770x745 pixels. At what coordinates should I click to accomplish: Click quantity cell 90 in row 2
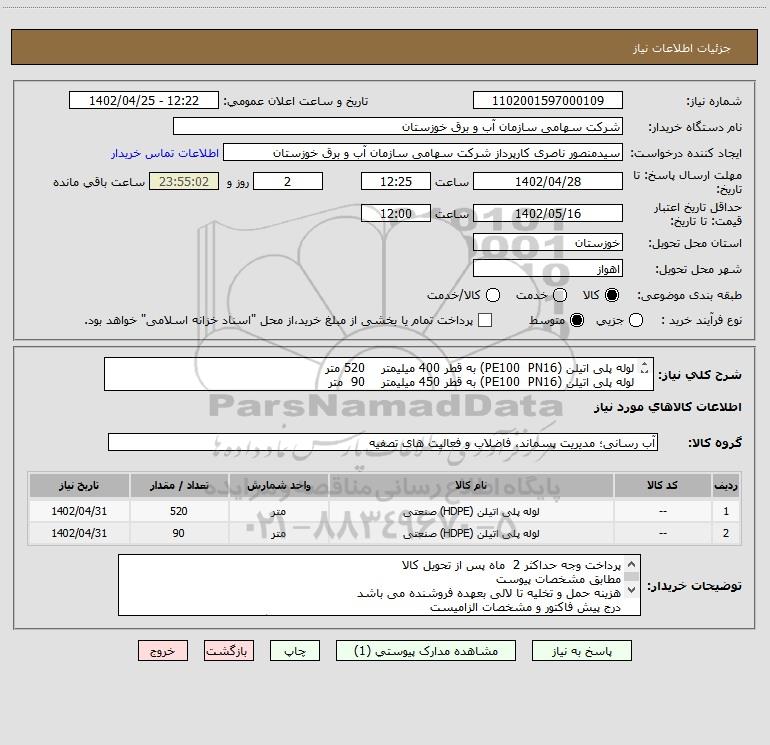[179, 533]
